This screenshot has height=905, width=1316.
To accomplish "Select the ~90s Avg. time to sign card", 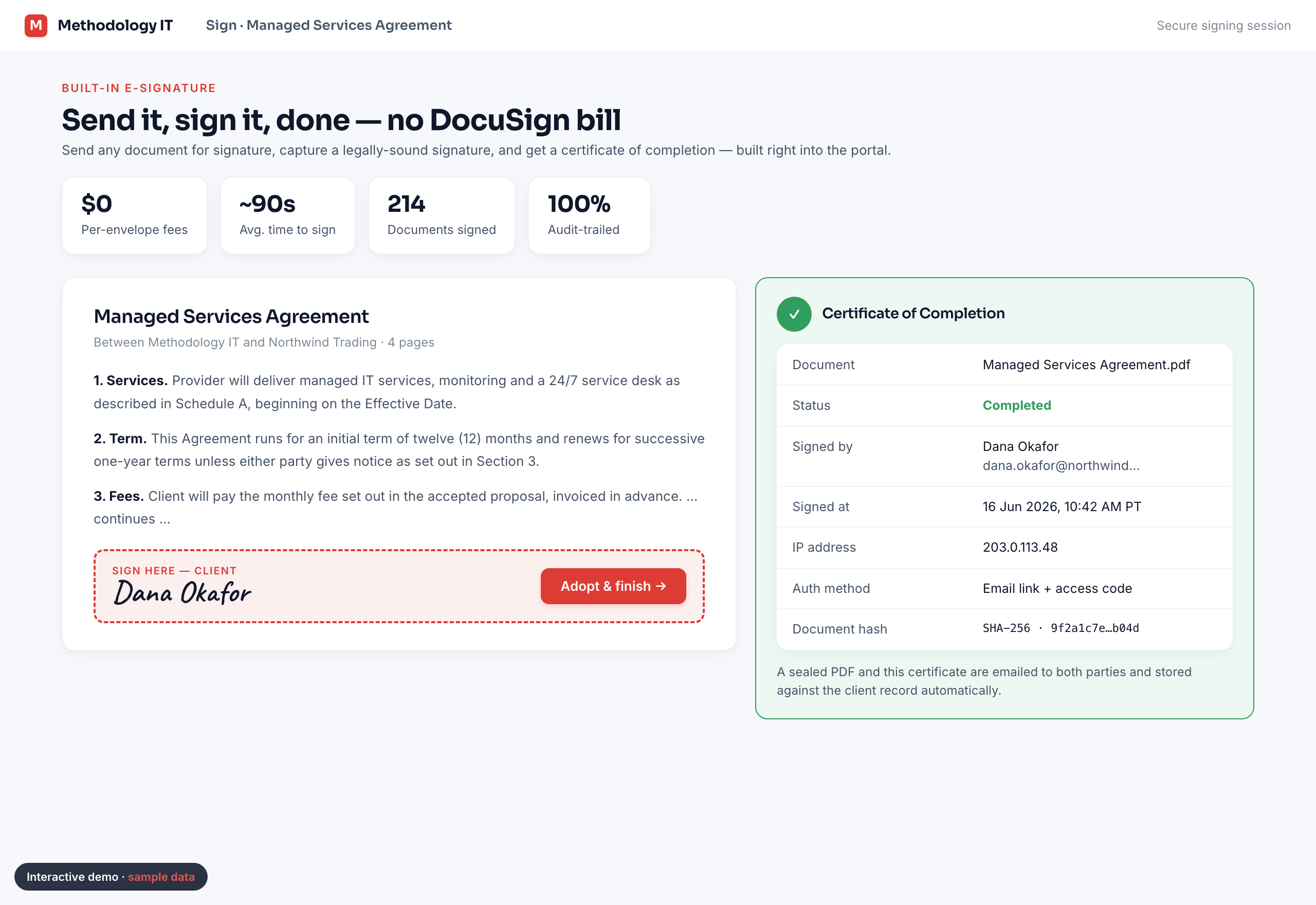I will [x=287, y=215].
